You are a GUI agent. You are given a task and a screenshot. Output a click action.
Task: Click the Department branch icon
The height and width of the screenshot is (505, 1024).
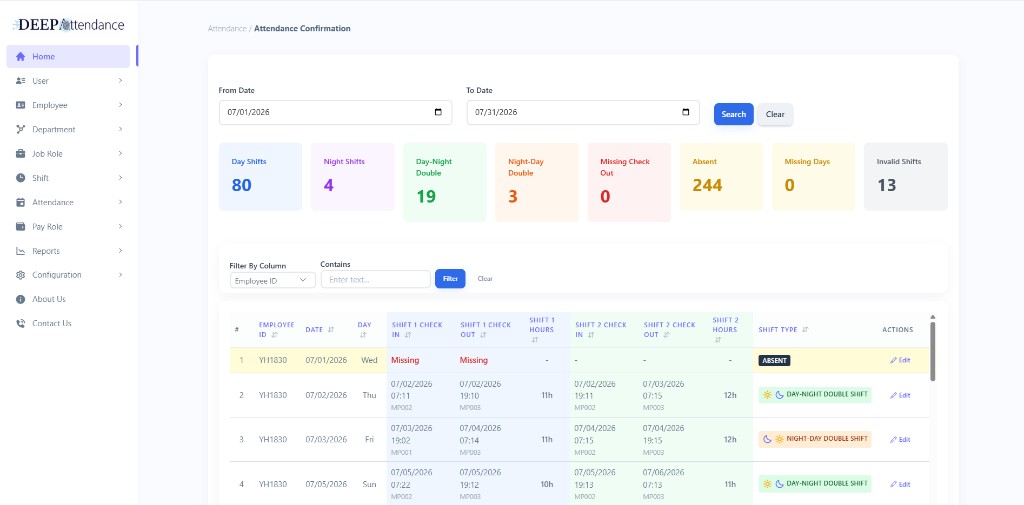[x=20, y=129]
